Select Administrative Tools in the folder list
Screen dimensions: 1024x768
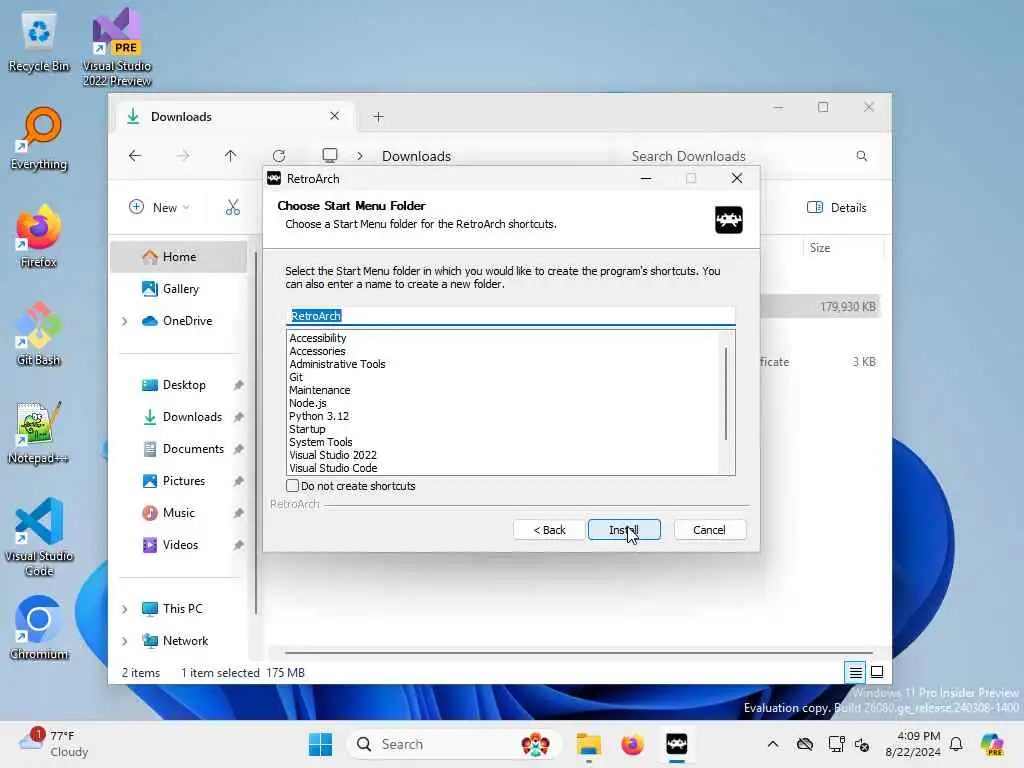point(337,364)
